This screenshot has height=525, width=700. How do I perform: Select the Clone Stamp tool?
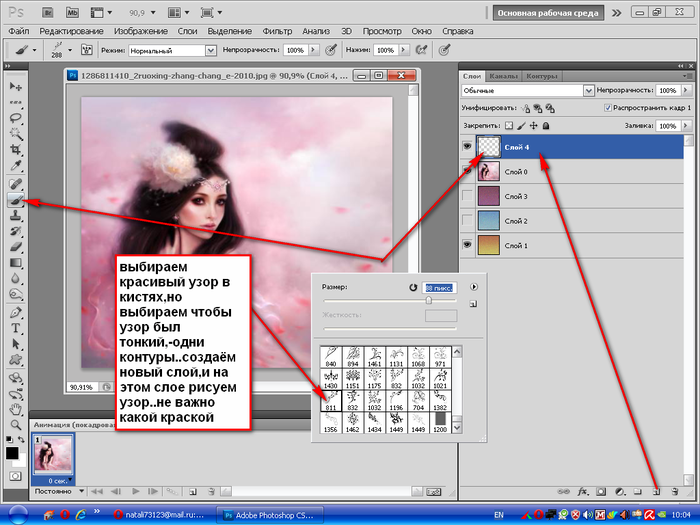tap(16, 216)
